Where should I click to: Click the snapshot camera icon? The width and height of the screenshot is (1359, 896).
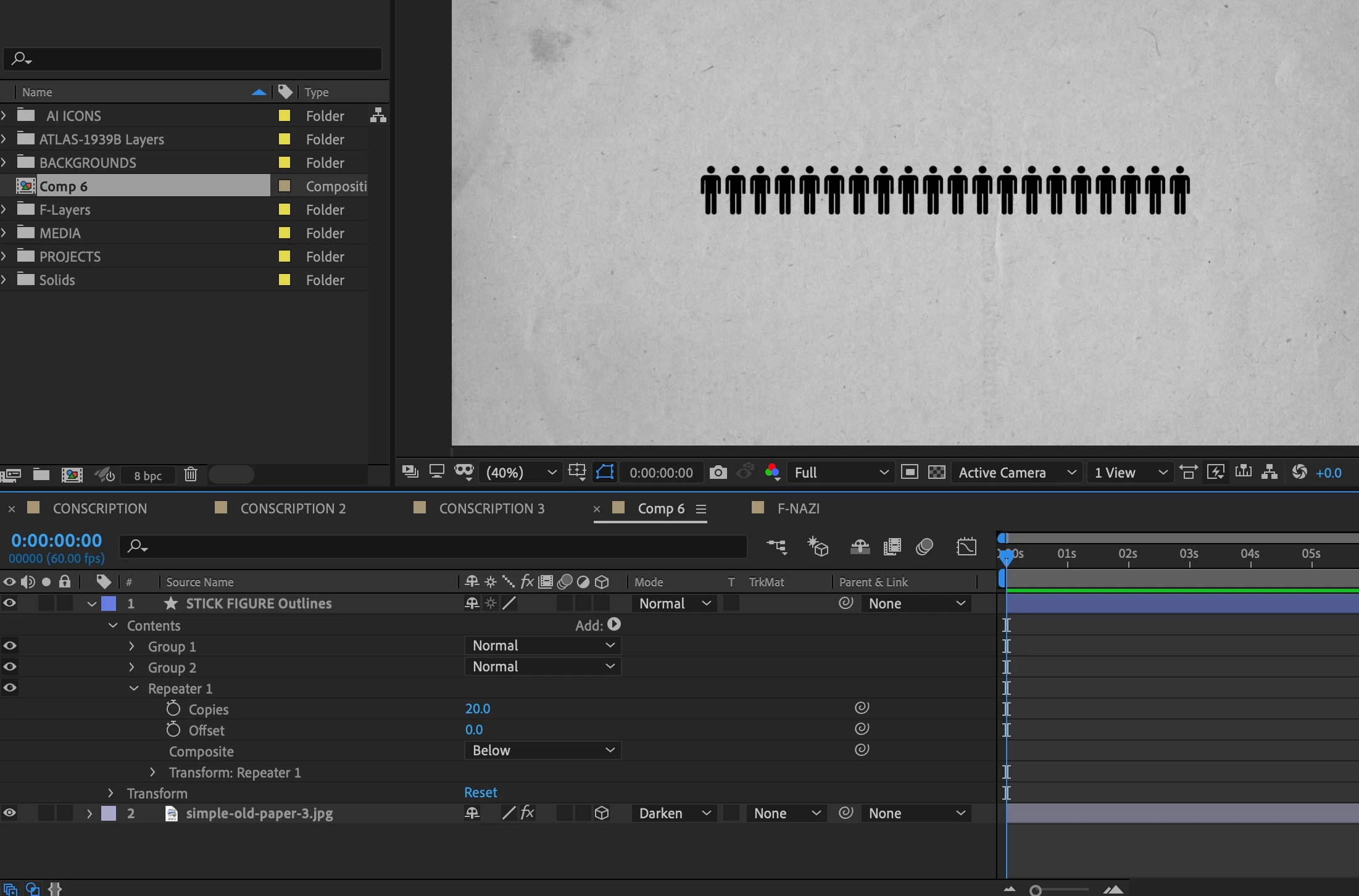click(x=718, y=473)
